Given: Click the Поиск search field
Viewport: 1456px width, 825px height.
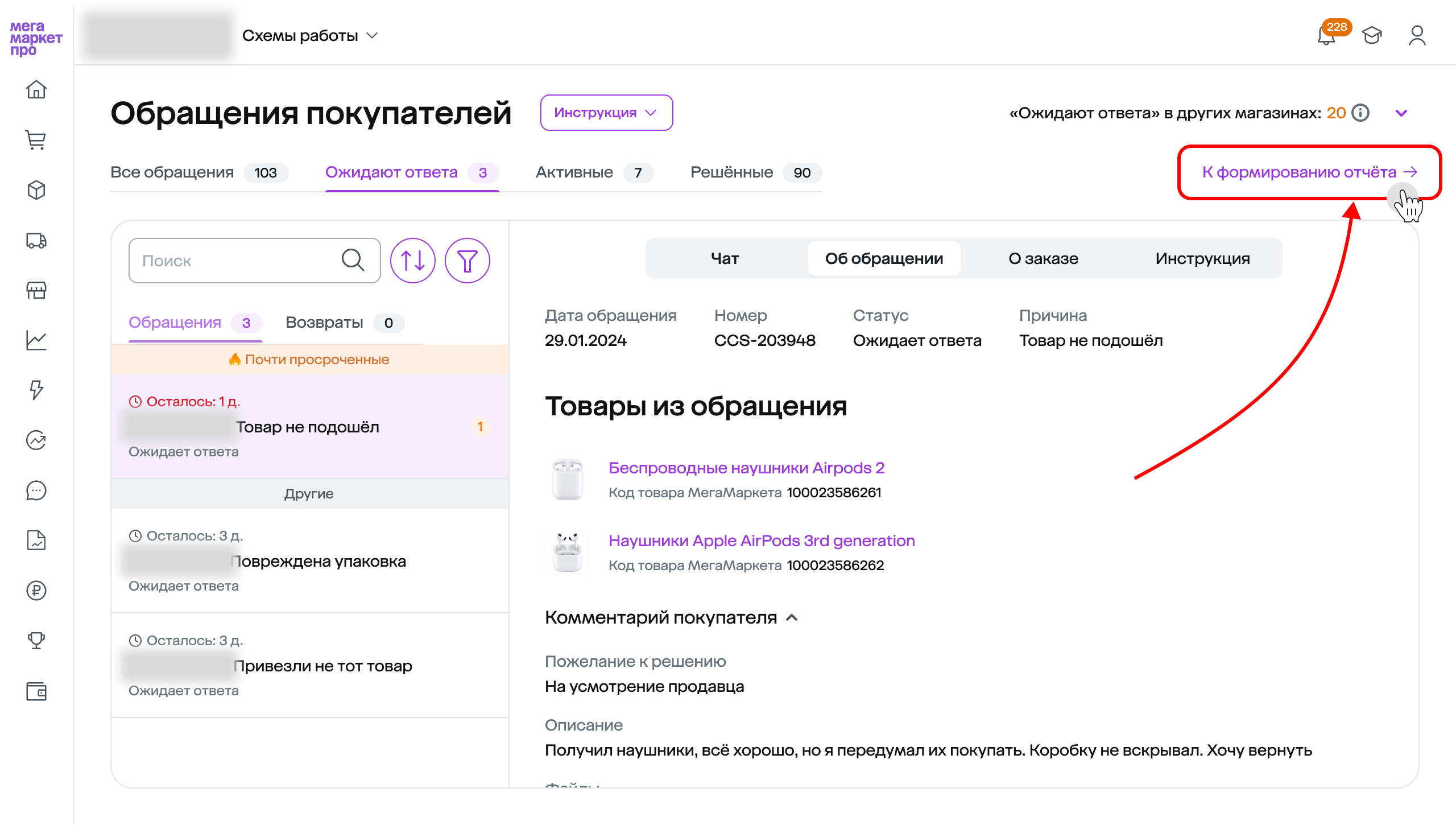Looking at the screenshot, I should click(239, 261).
